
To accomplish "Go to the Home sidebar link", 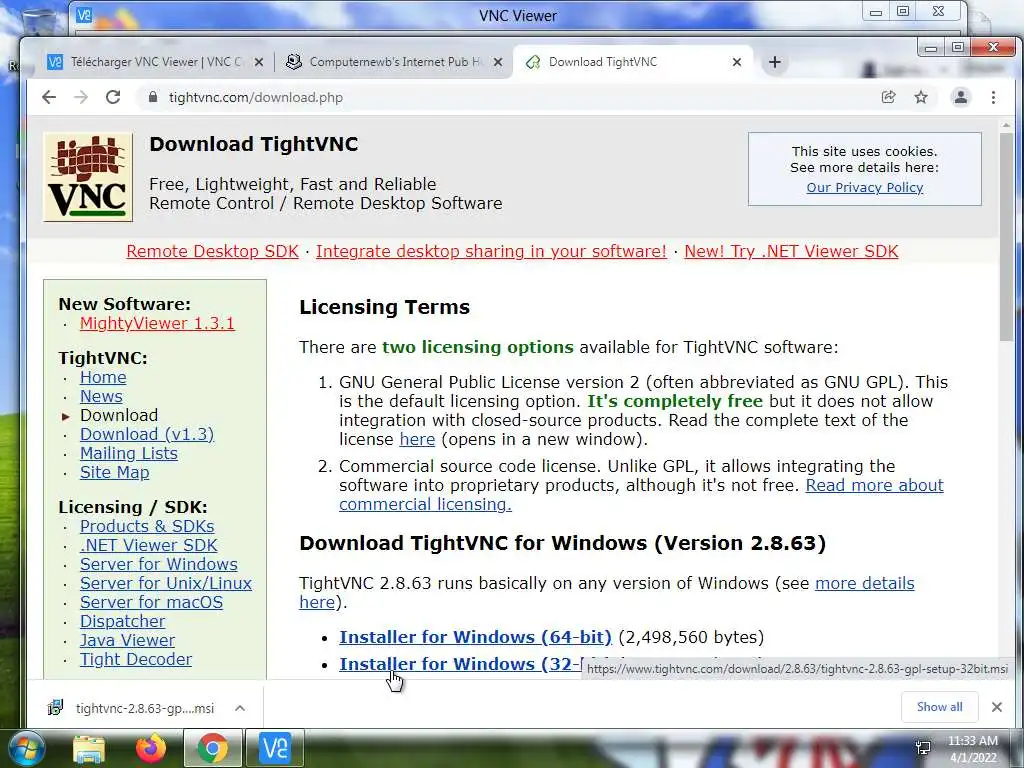I will tap(103, 377).
